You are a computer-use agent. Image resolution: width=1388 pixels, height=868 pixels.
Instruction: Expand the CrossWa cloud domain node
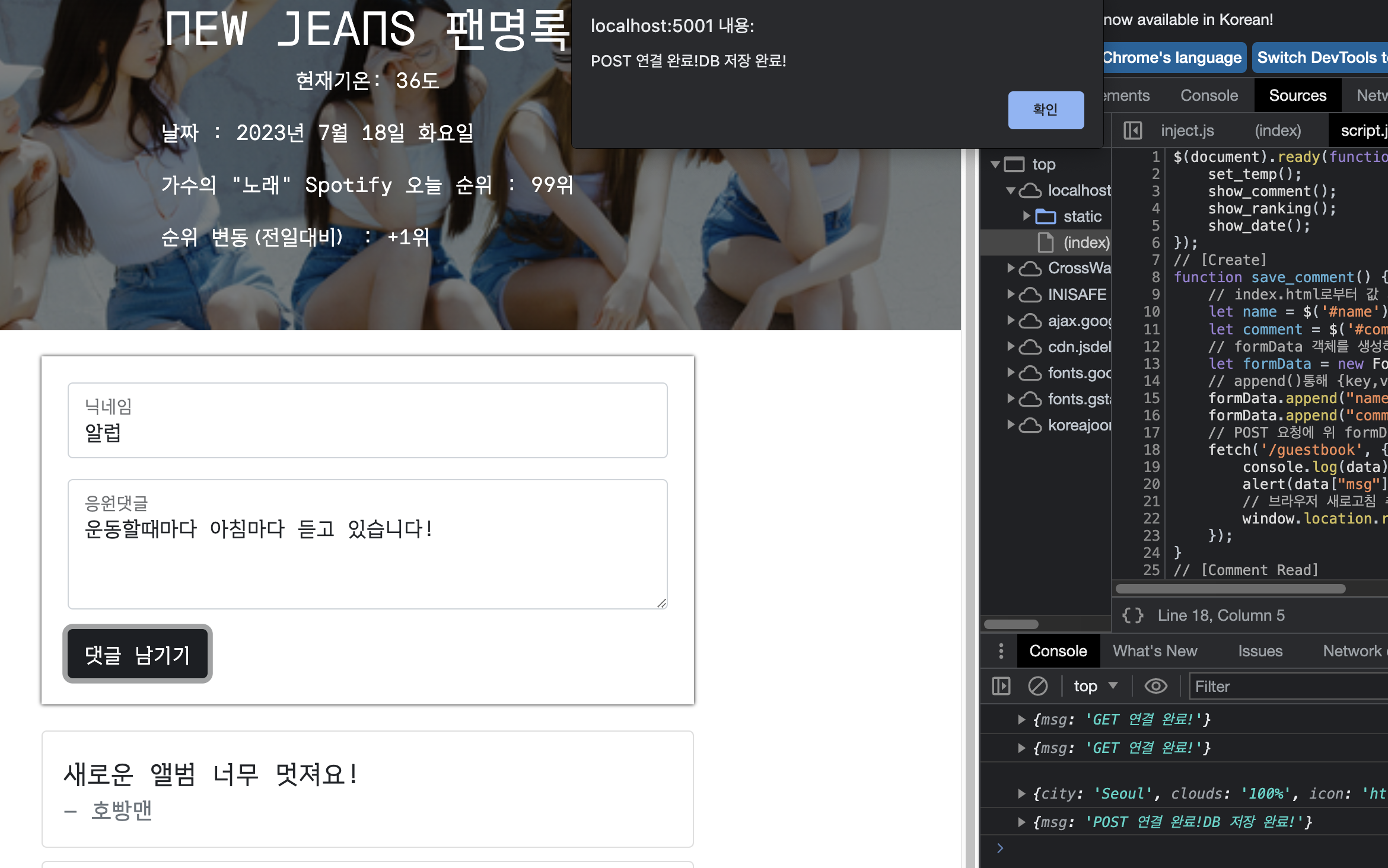1011,268
